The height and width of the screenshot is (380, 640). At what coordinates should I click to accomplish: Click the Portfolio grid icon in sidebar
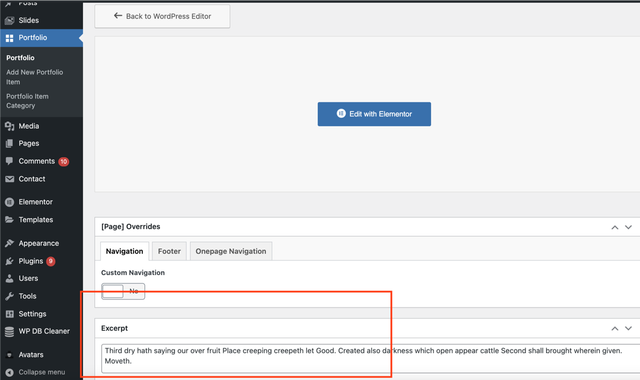[9, 38]
